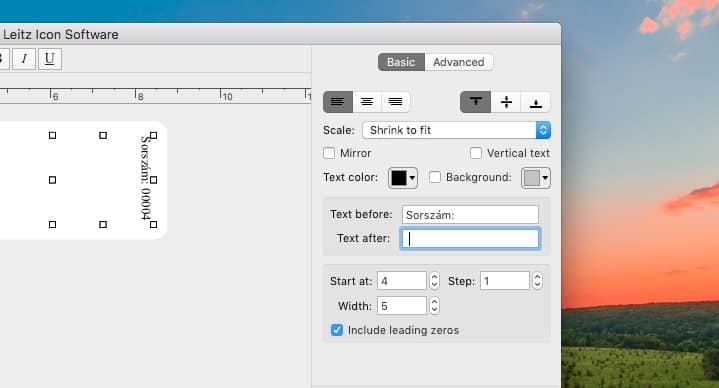Select the rotated Sorszám: 00004 label text
The image size is (719, 388).
[146, 177]
